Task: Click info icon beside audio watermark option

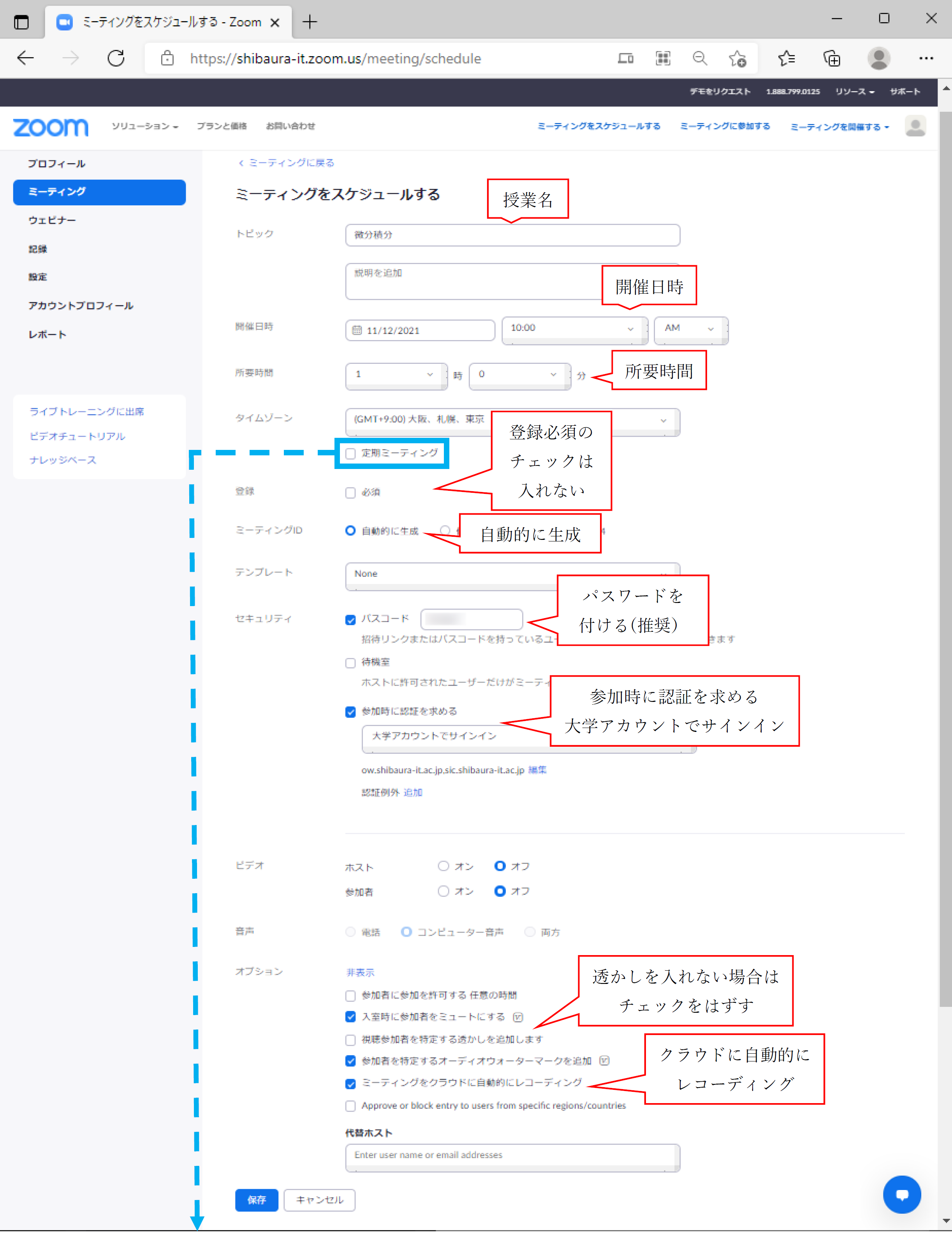Action: click(x=604, y=1061)
